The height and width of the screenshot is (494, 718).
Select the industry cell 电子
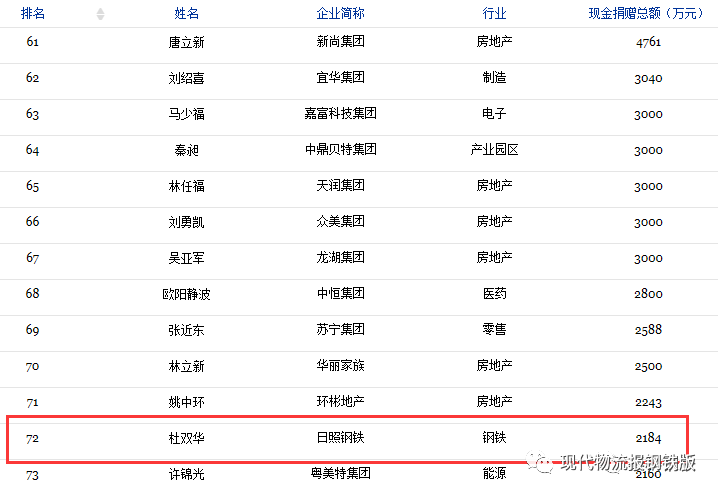coord(494,113)
